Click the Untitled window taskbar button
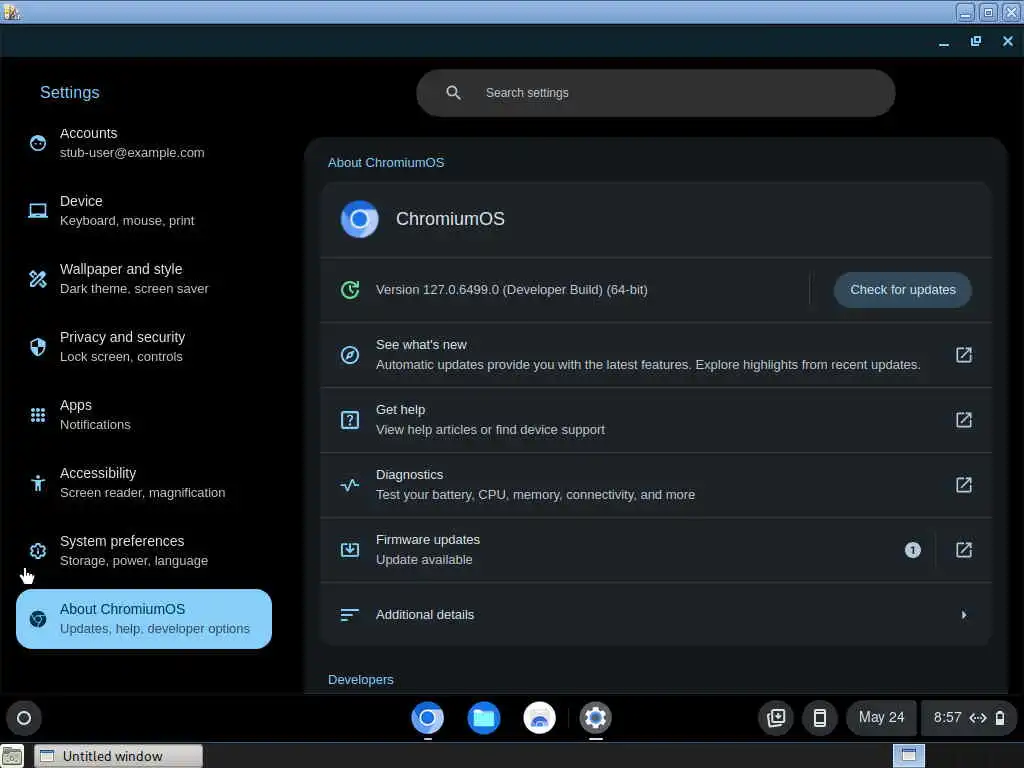 coord(118,756)
